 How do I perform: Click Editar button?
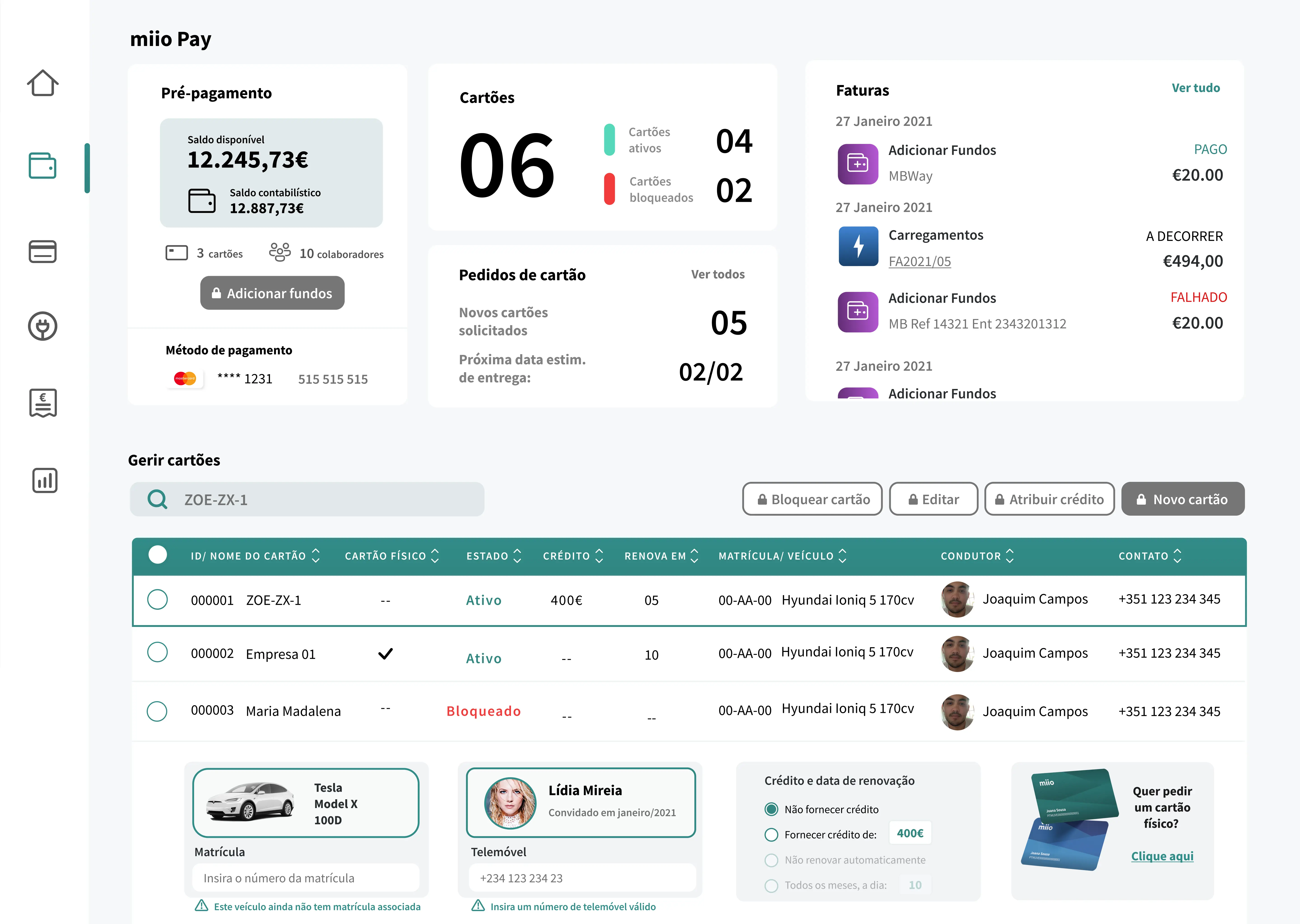pos(933,499)
